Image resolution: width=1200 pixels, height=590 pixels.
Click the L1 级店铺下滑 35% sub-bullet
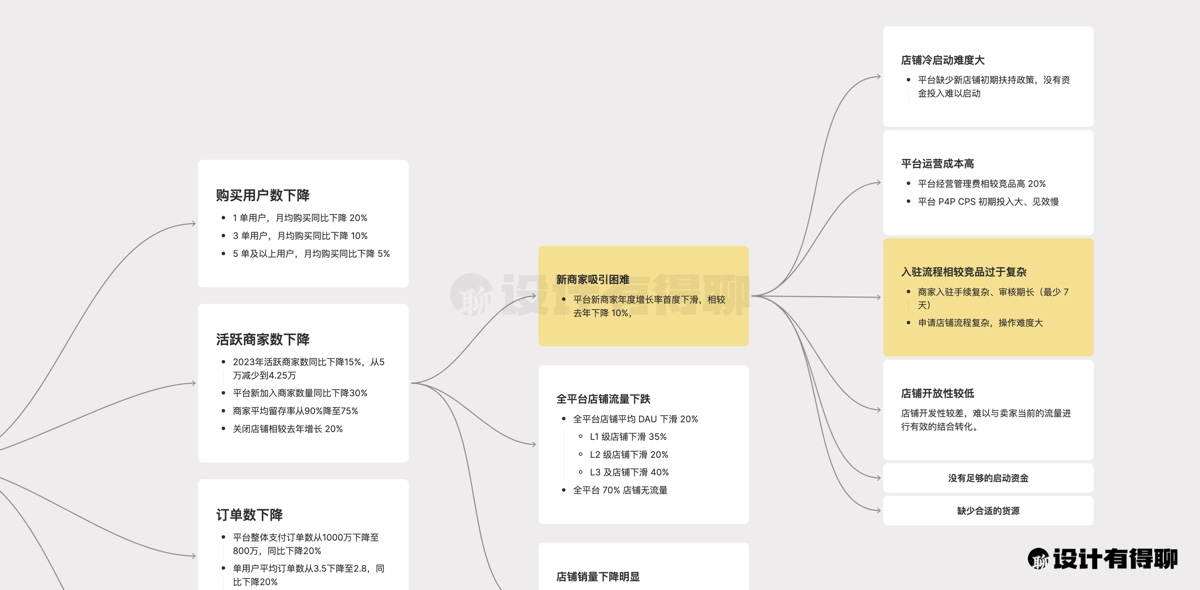pos(628,437)
